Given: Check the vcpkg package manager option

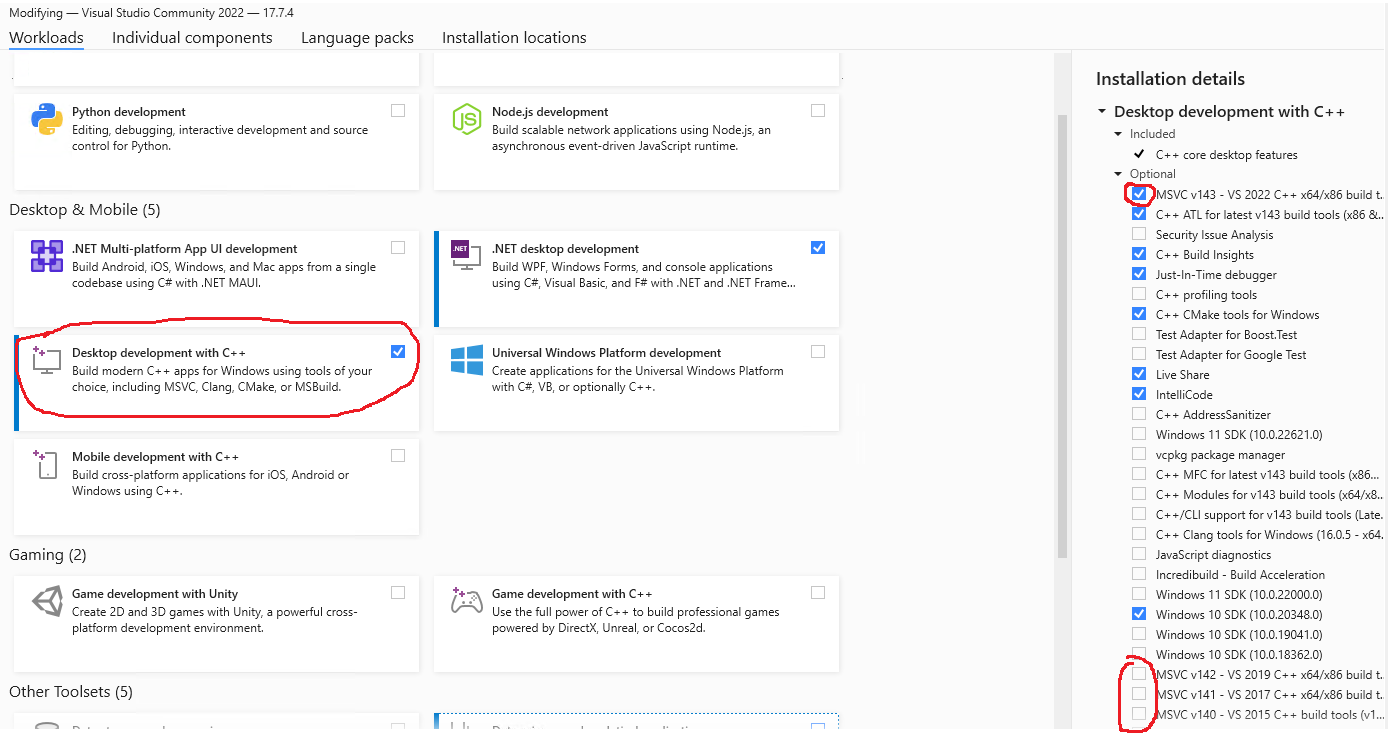Looking at the screenshot, I should [x=1139, y=454].
